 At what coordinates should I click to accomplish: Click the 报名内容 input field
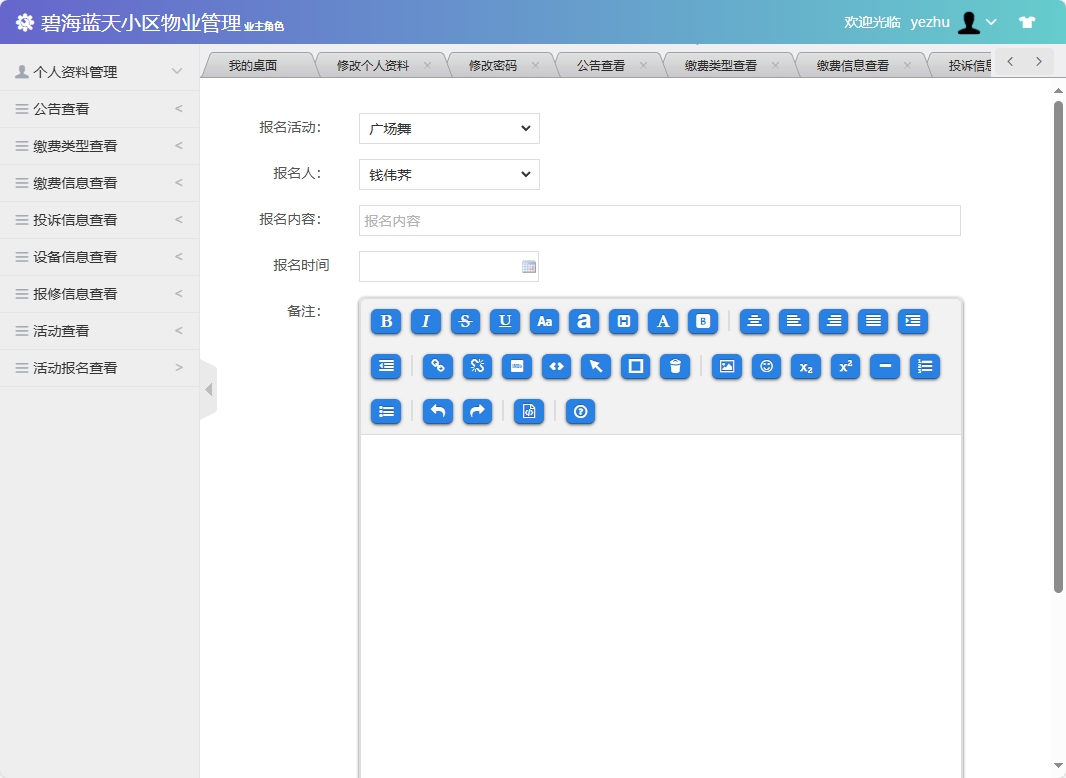tap(658, 220)
